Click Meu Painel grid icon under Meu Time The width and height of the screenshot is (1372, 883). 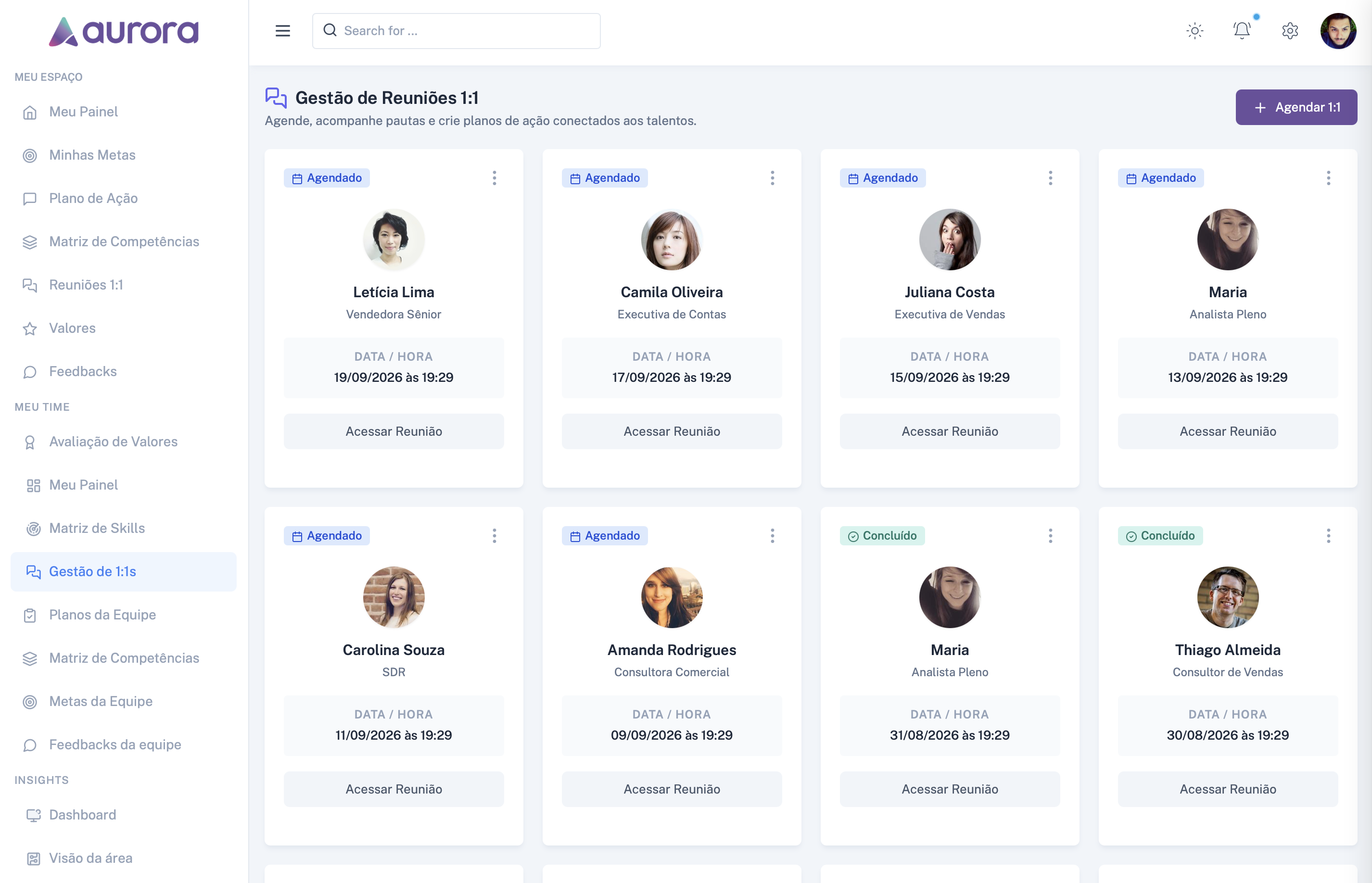[33, 486]
